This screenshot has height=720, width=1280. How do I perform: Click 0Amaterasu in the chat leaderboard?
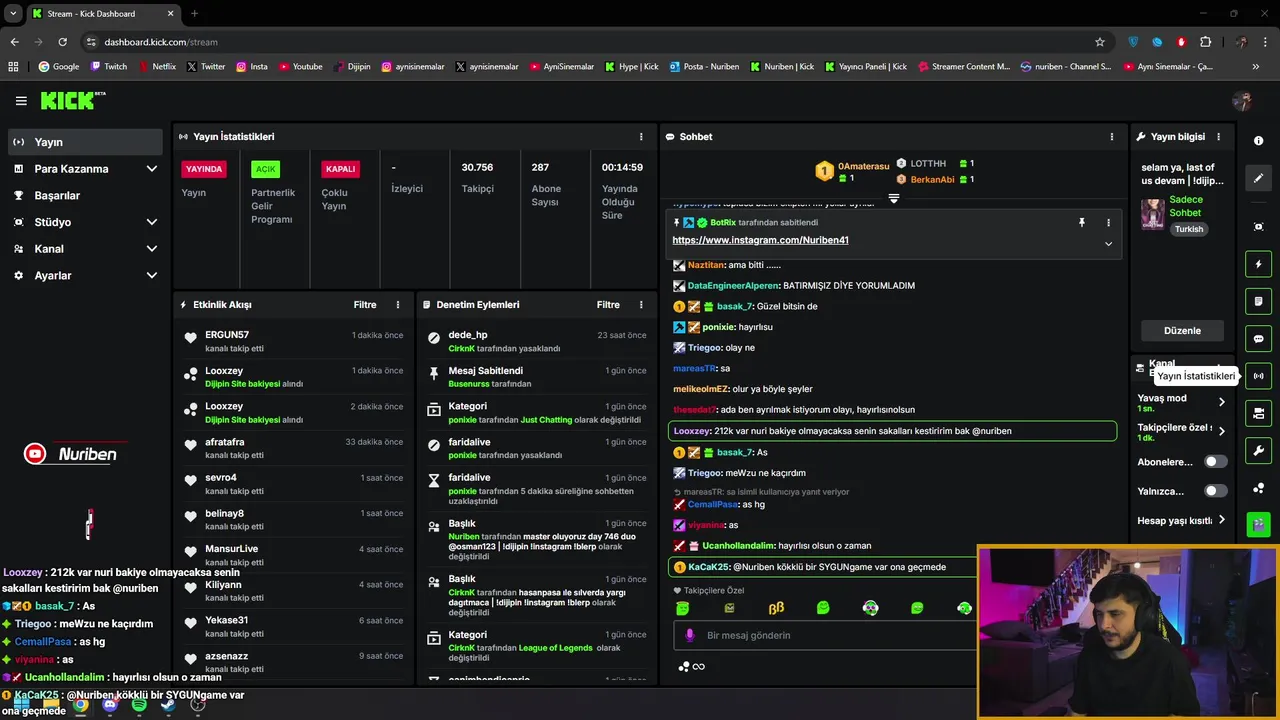tap(863, 166)
